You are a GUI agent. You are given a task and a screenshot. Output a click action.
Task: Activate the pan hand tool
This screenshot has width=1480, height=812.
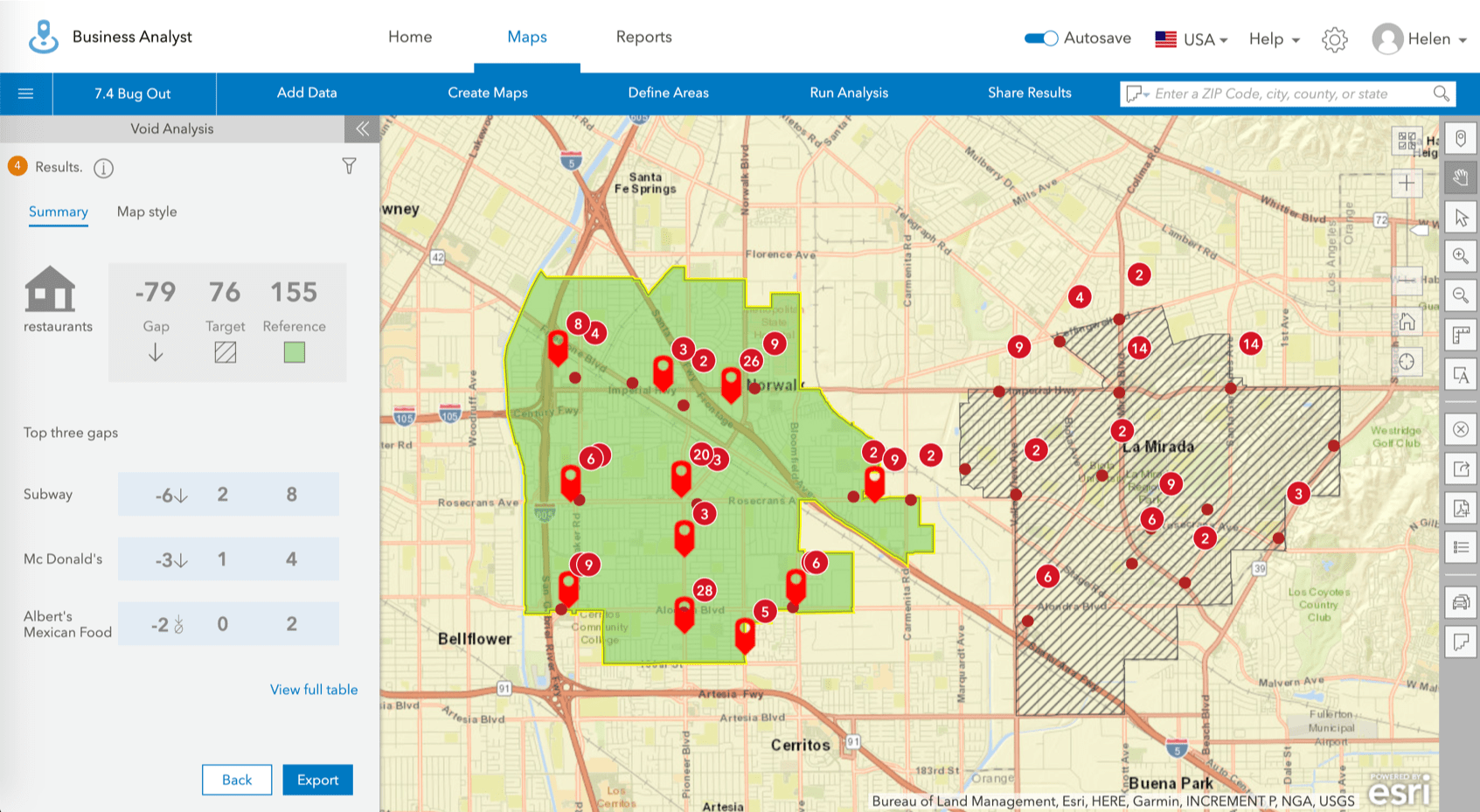click(x=1461, y=178)
